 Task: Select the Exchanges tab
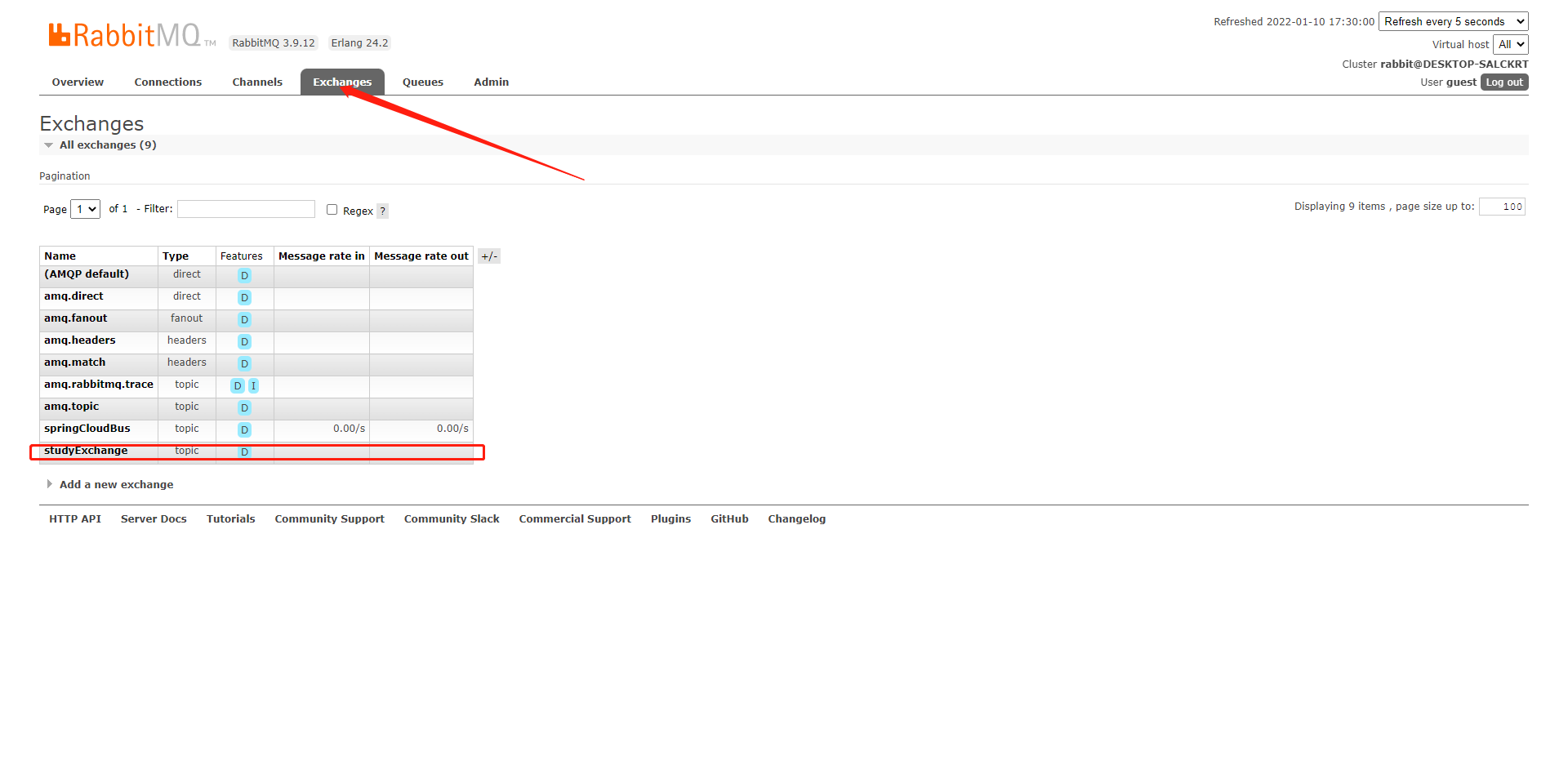click(342, 82)
